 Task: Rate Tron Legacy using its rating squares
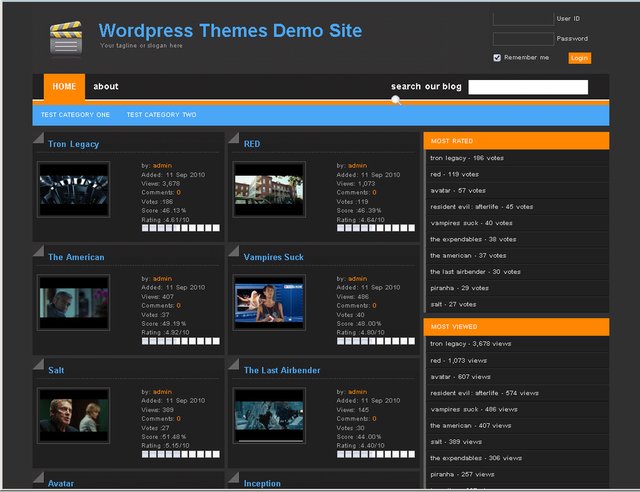pyautogui.click(x=180, y=228)
